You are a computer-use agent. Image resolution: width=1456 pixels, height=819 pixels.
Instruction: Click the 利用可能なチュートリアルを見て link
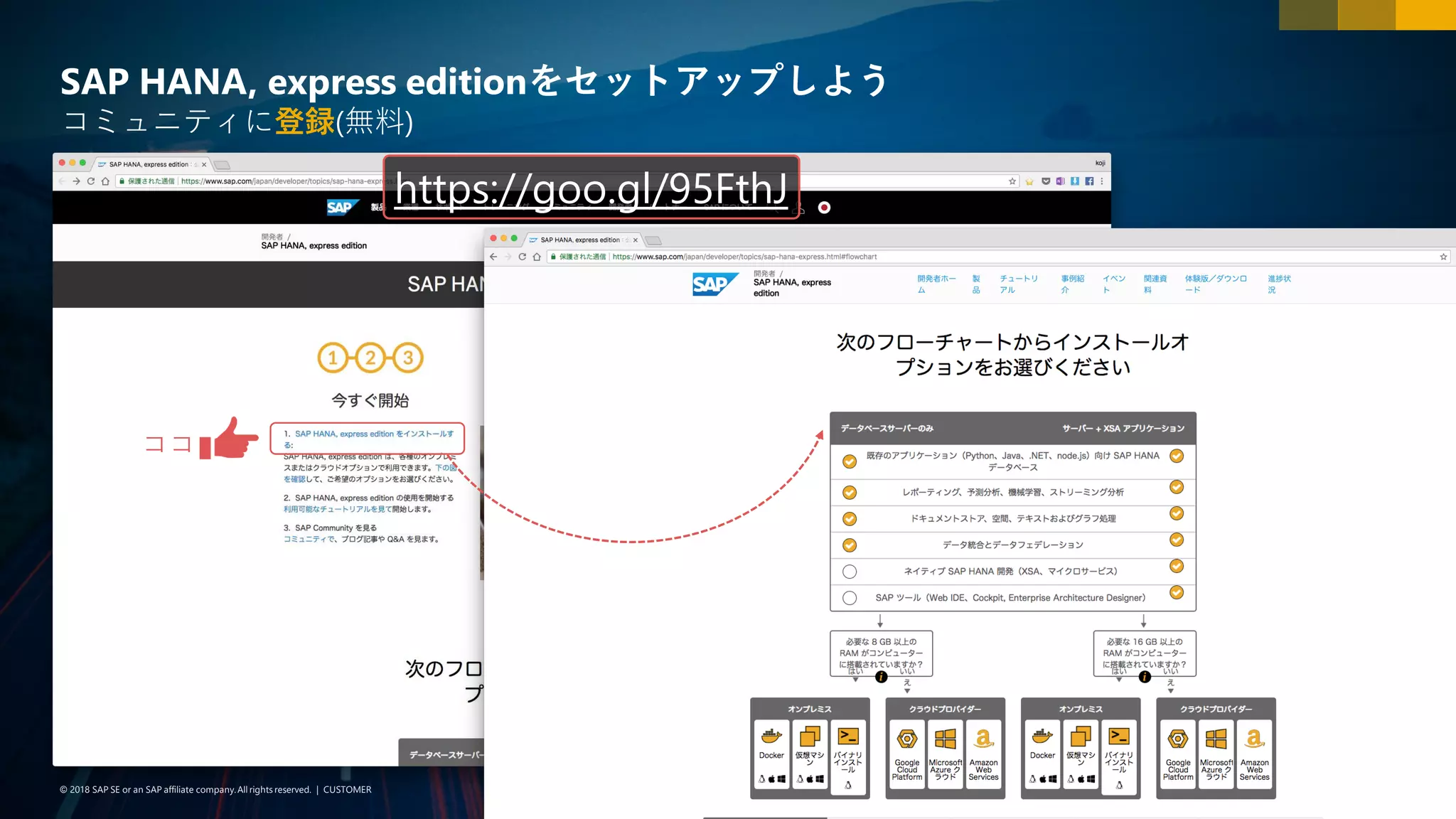point(338,509)
